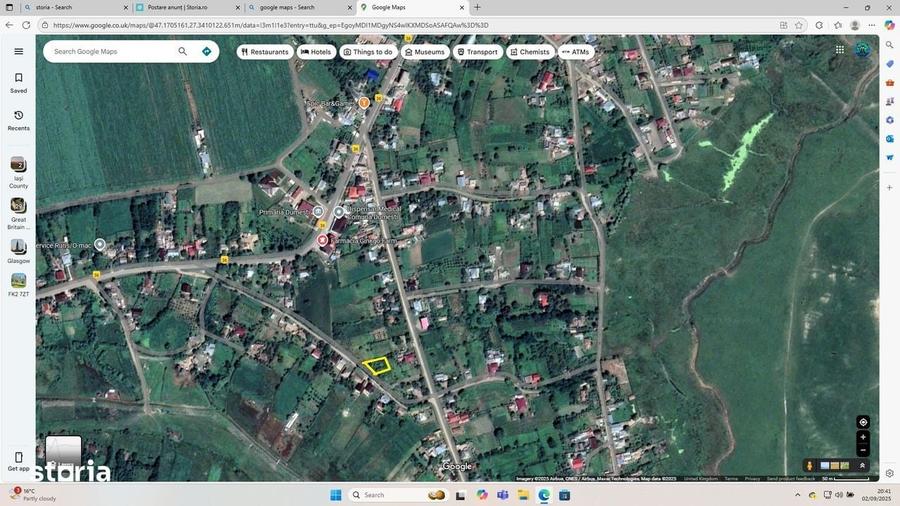Click the Directions arrow icon
Screen dimensions: 900x506
(x=207, y=51)
